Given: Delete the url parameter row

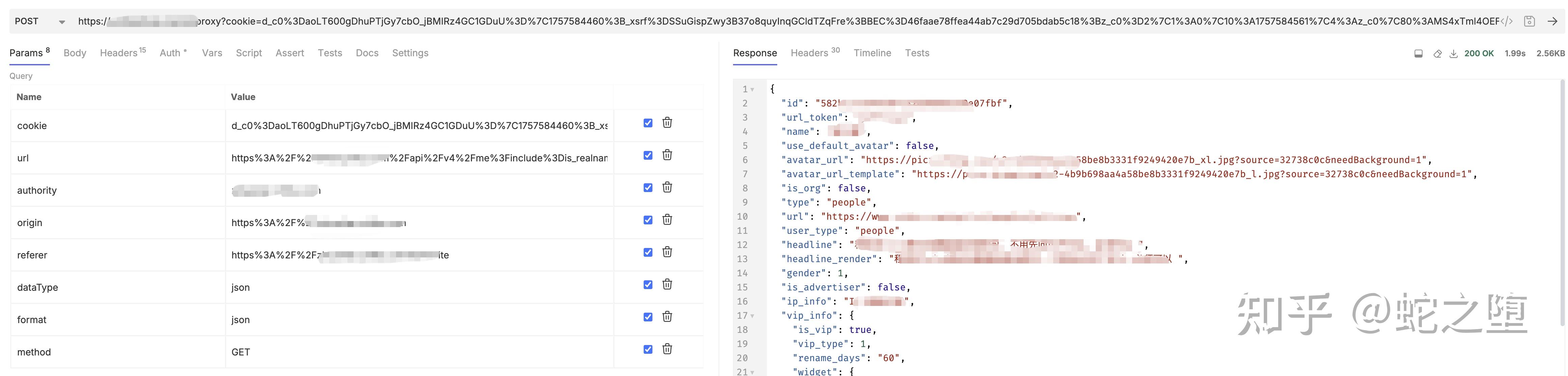Looking at the screenshot, I should pyautogui.click(x=667, y=155).
